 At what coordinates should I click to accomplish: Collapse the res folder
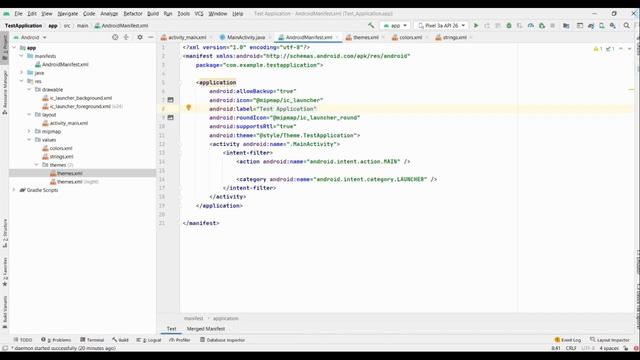pyautogui.click(x=22, y=81)
